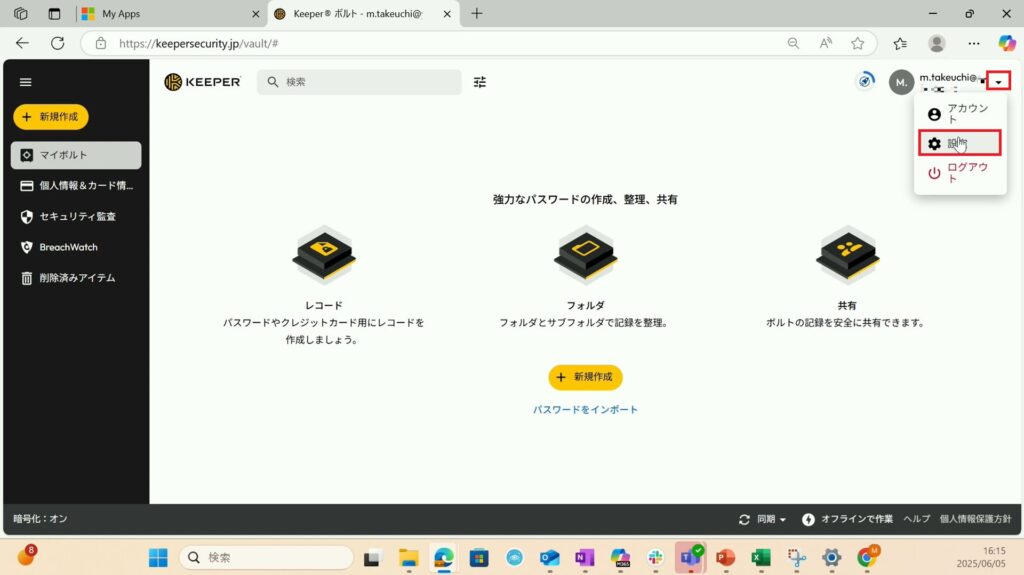1024x575 pixels.
Task: Open OneNote from taskbar
Action: (x=584, y=557)
